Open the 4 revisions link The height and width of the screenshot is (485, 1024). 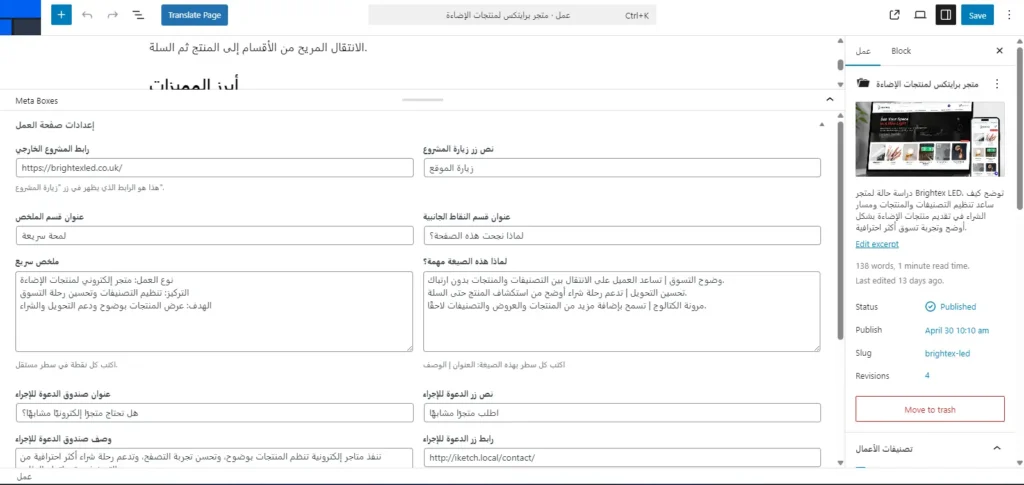tap(927, 375)
